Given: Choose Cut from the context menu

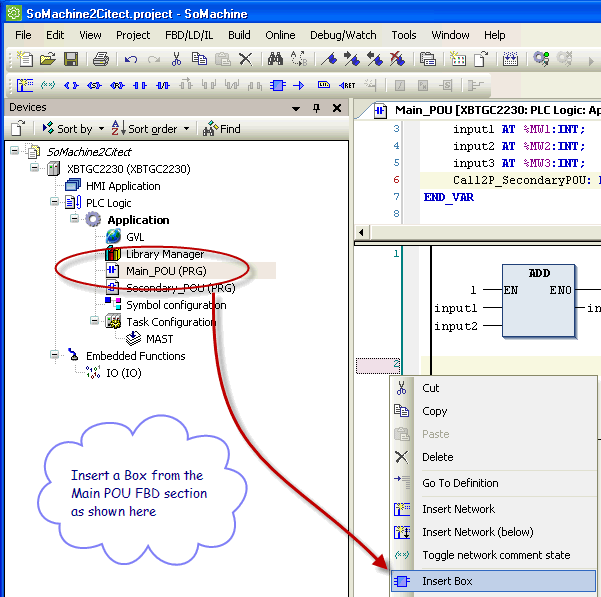Looking at the screenshot, I should (x=494, y=388).
